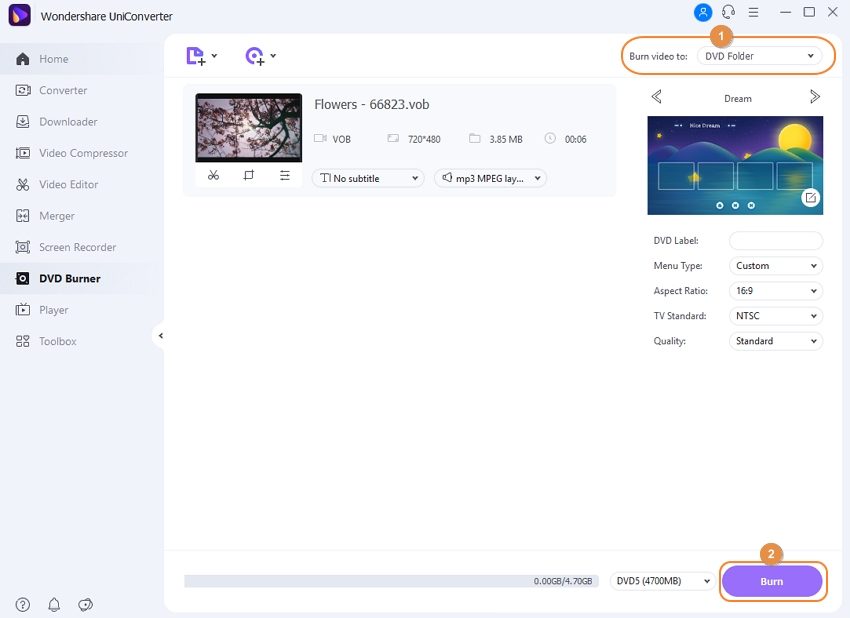Click the Home house icon

[x=23, y=59]
